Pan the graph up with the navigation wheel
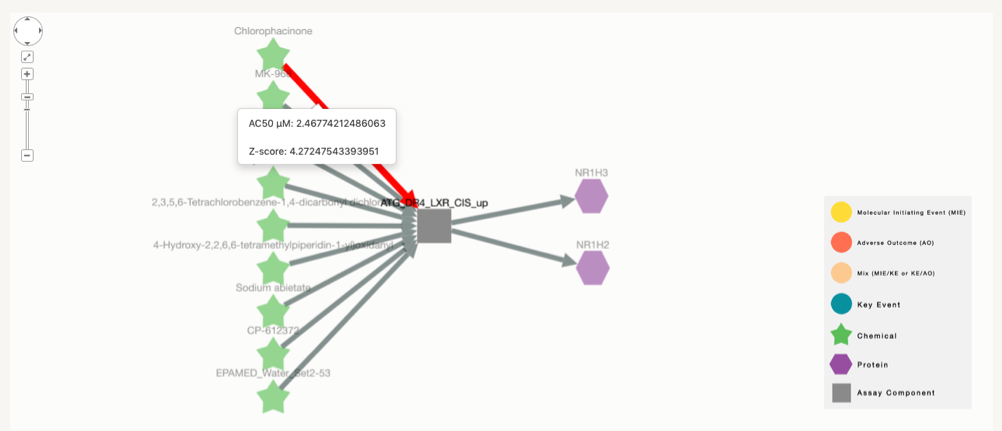Image resolution: width=1002 pixels, height=431 pixels. tap(27, 20)
